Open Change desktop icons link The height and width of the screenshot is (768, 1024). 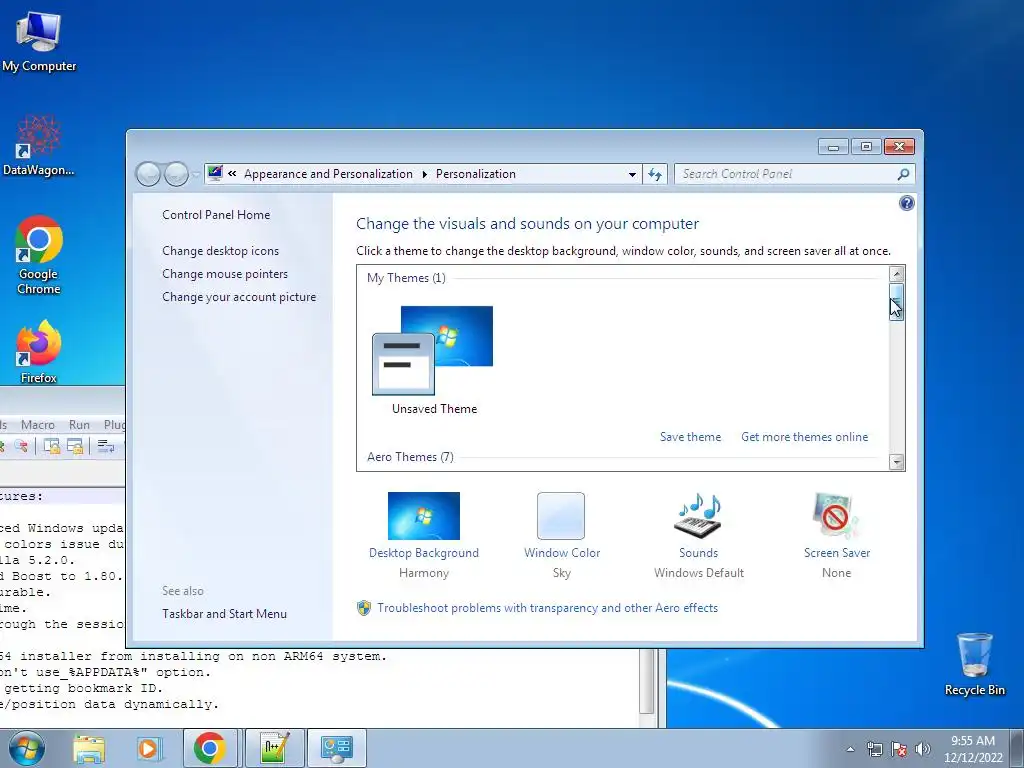point(221,251)
